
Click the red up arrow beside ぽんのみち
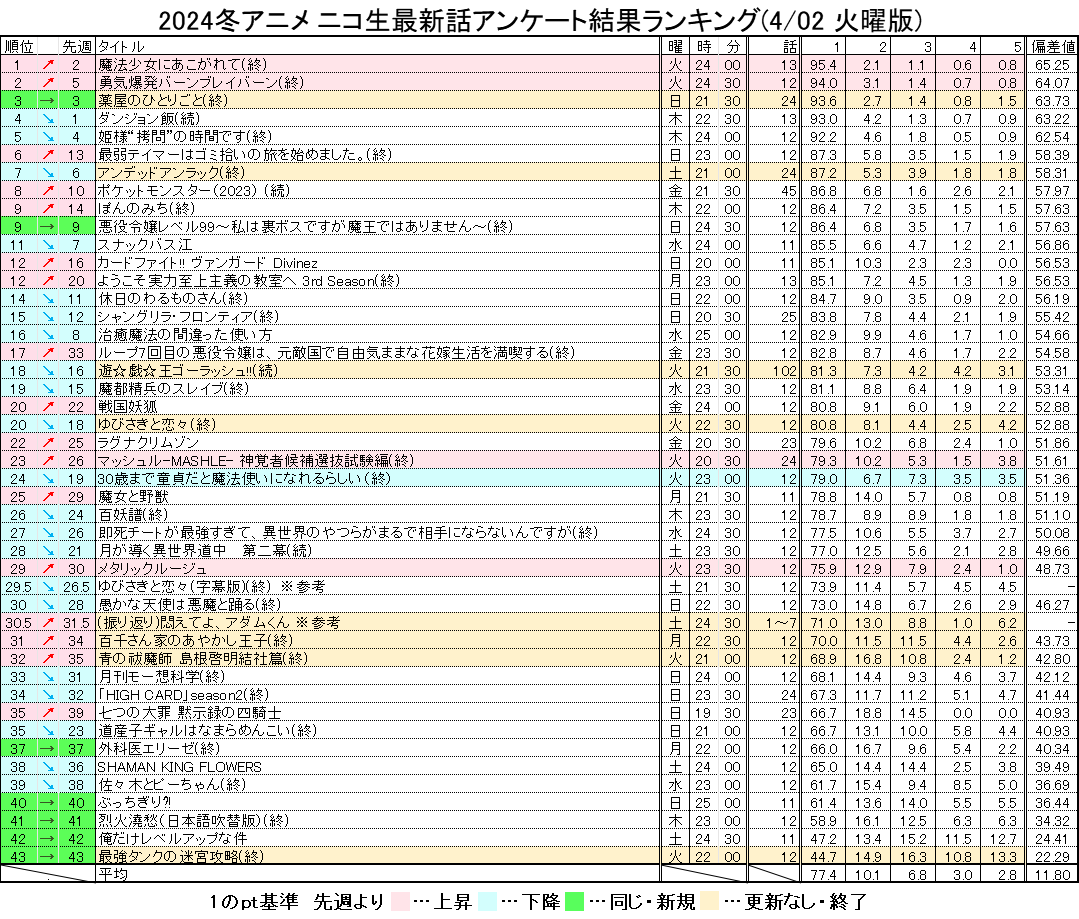click(48, 209)
